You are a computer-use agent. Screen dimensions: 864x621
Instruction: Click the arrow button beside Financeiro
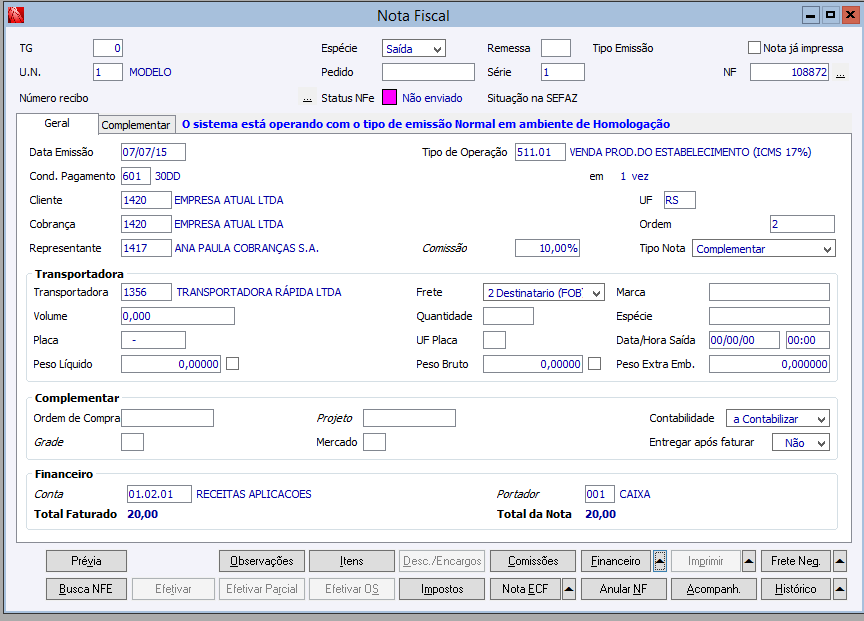[x=660, y=561]
